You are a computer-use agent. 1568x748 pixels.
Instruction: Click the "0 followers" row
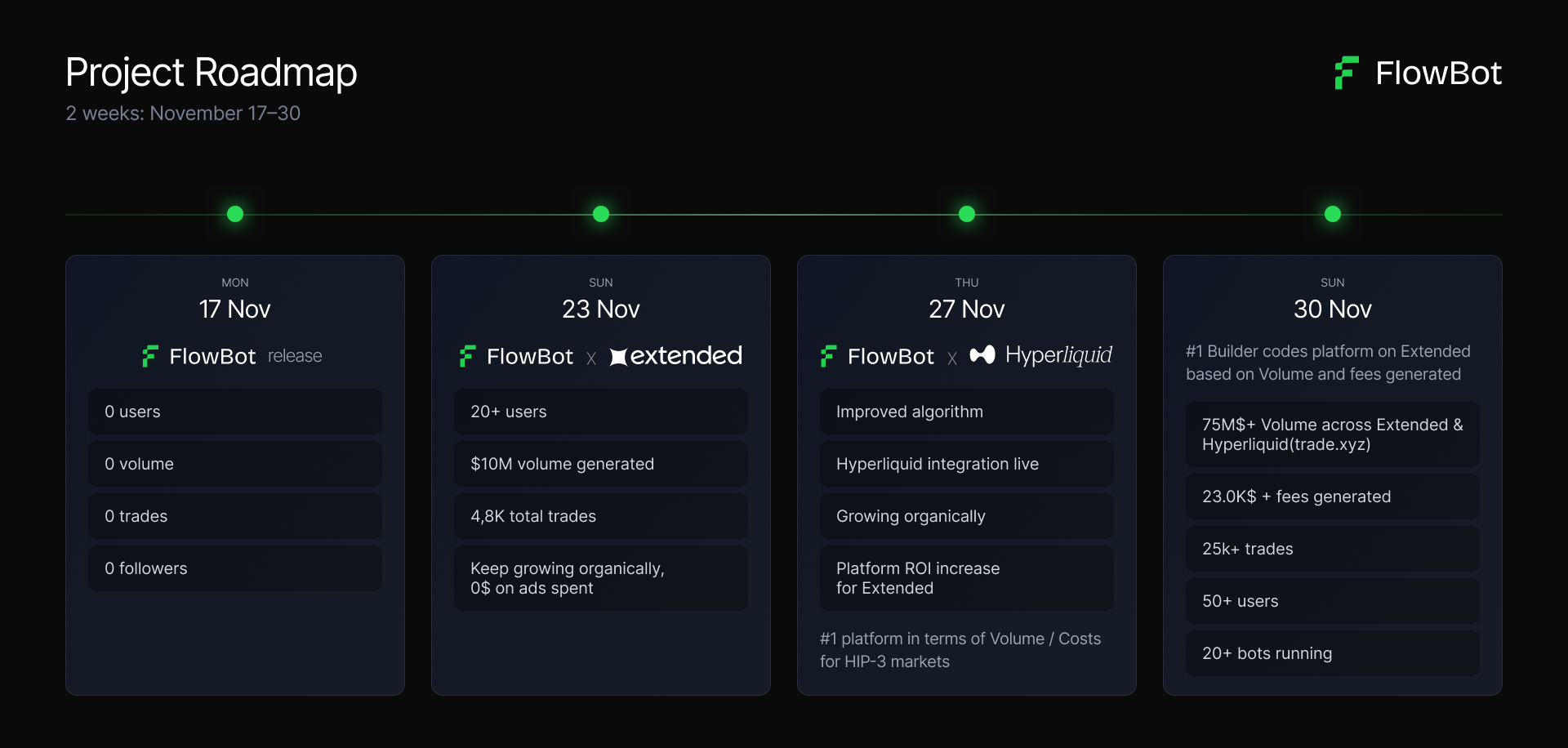[x=235, y=568]
